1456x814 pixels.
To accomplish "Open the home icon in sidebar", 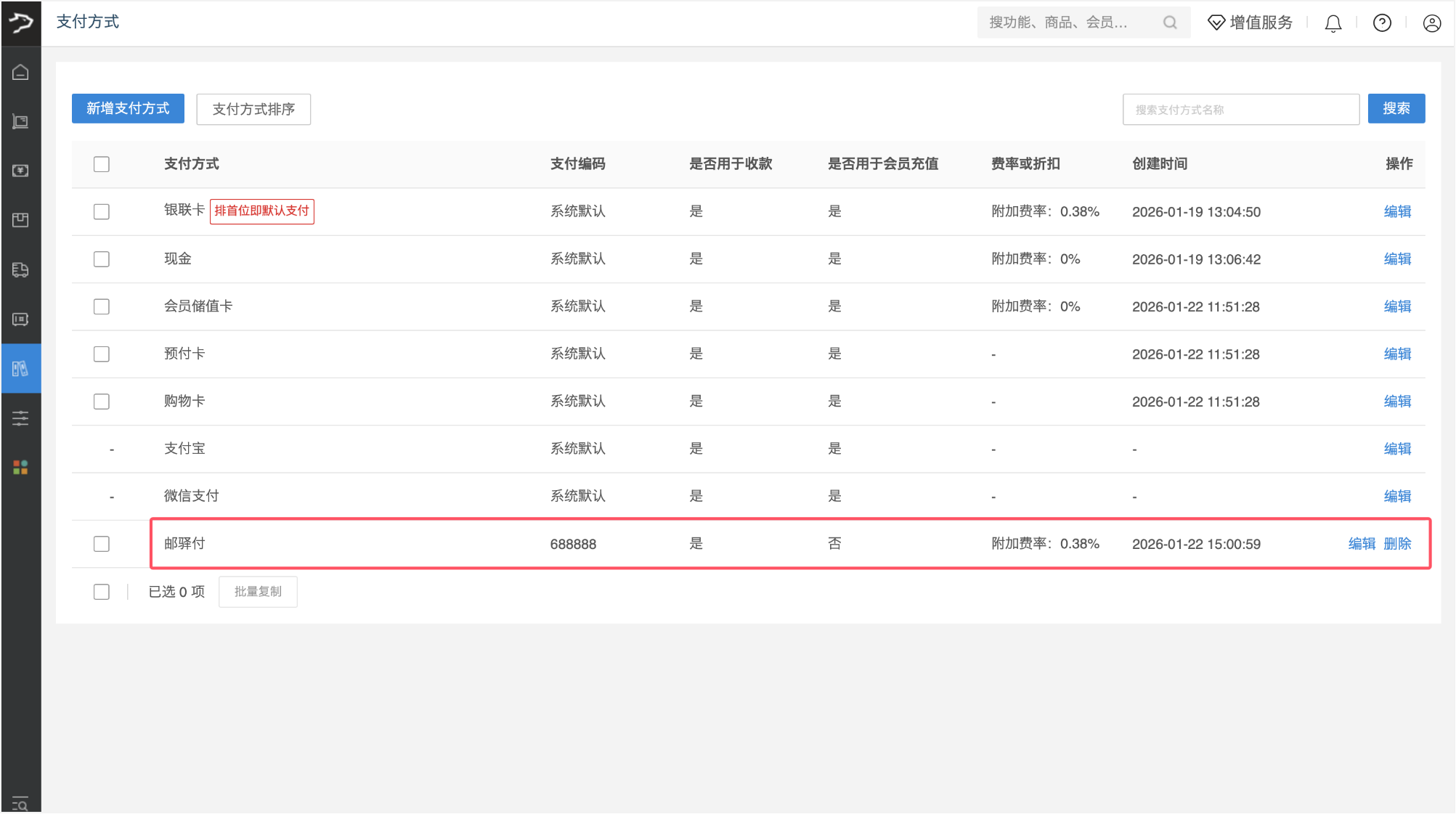I will click(20, 72).
